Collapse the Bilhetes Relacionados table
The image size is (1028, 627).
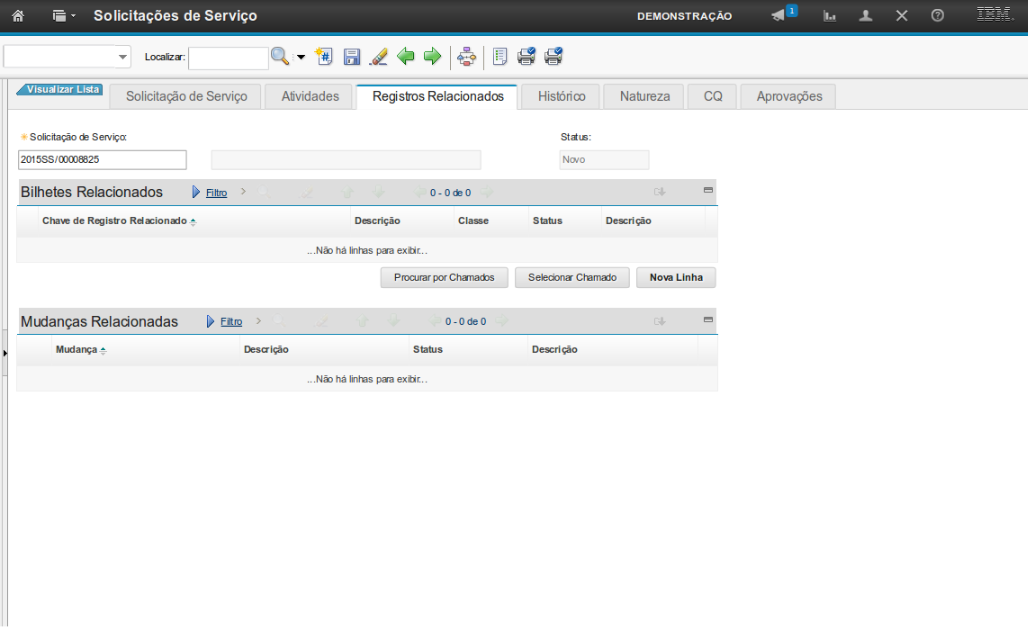tap(708, 190)
